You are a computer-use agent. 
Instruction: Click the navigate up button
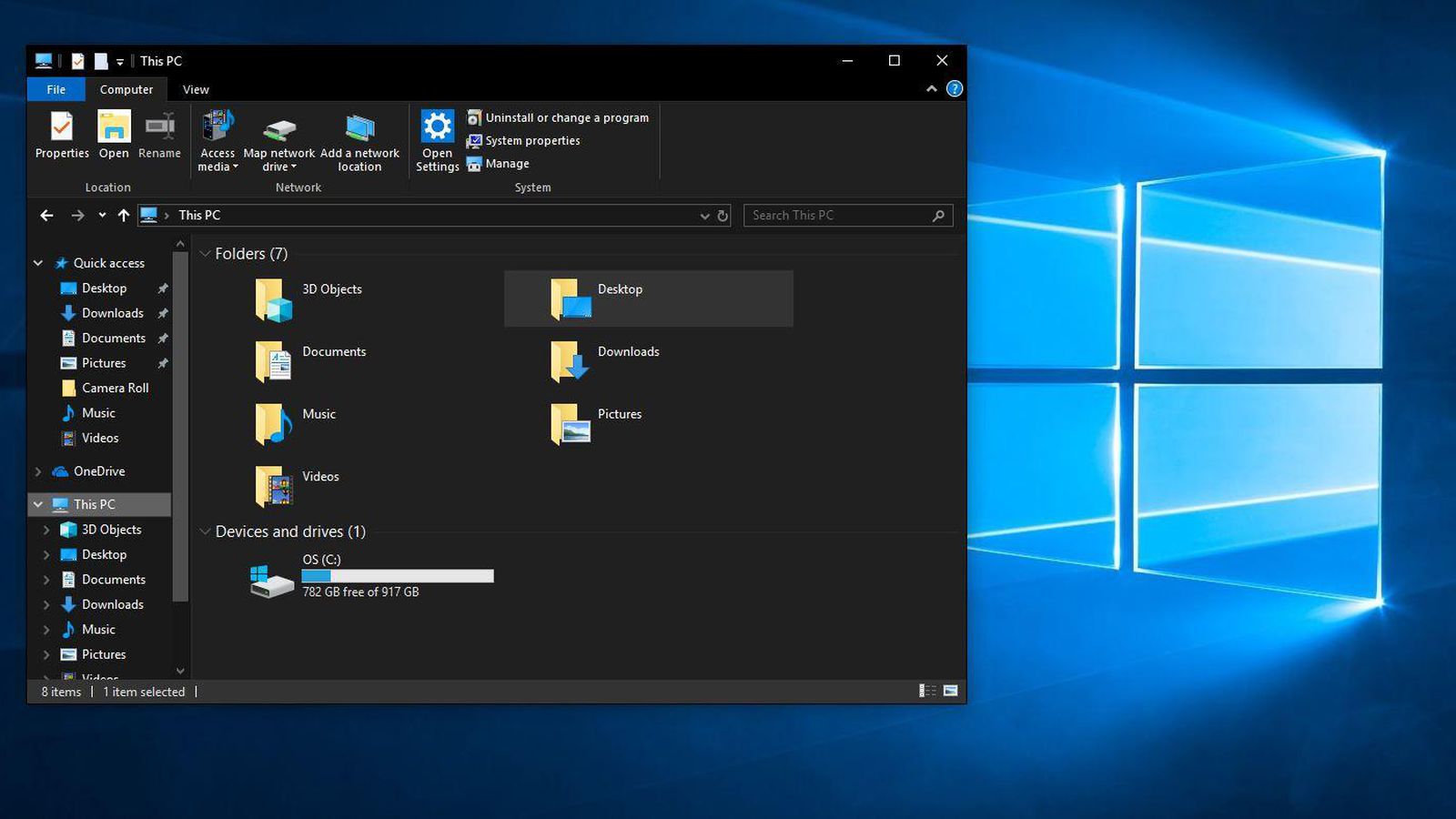point(125,216)
